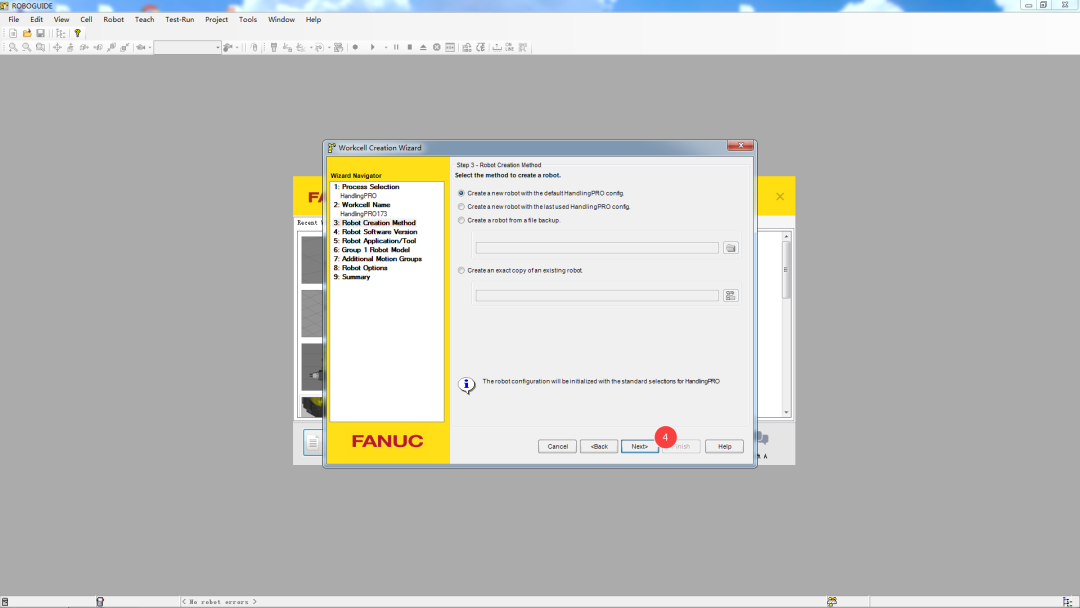Viewport: 1080px width, 608px height.
Task: Click the scroll down arrow in the start window
Action: 786,412
